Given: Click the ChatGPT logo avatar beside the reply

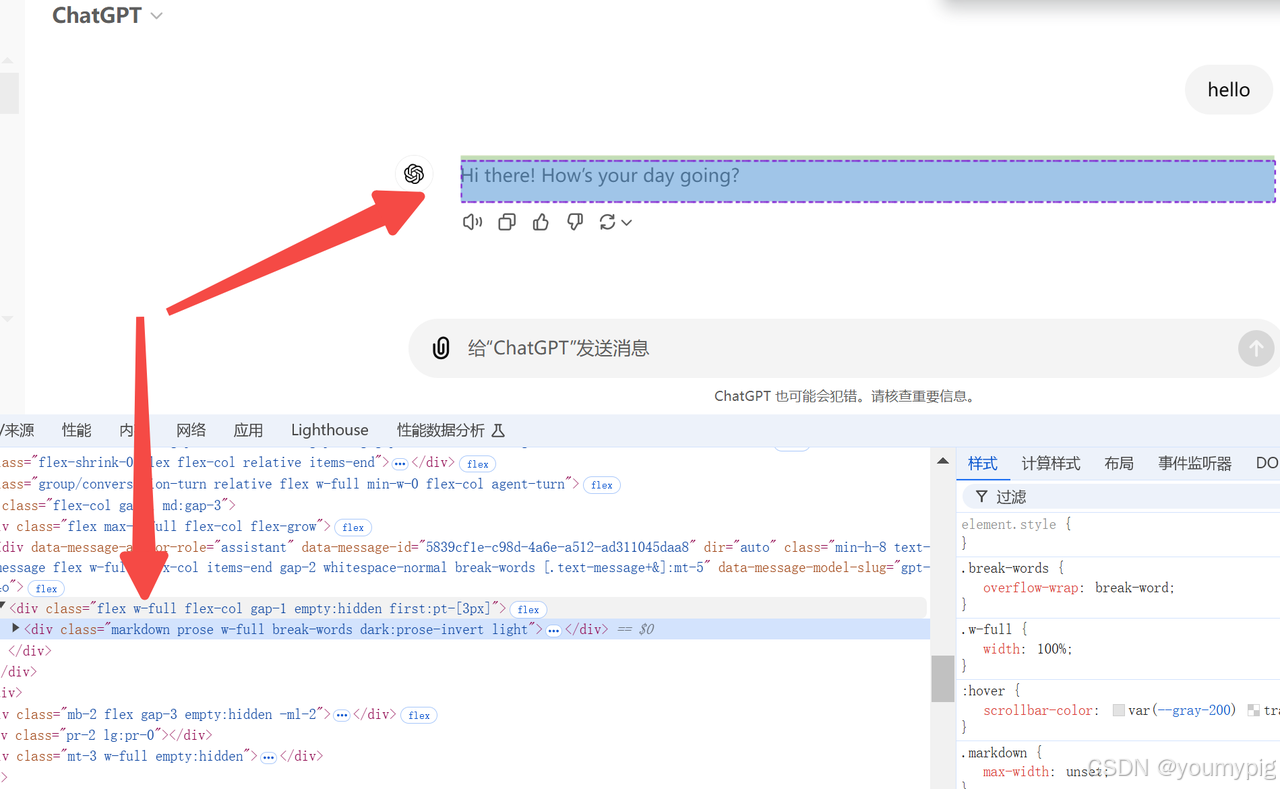Looking at the screenshot, I should tap(414, 174).
